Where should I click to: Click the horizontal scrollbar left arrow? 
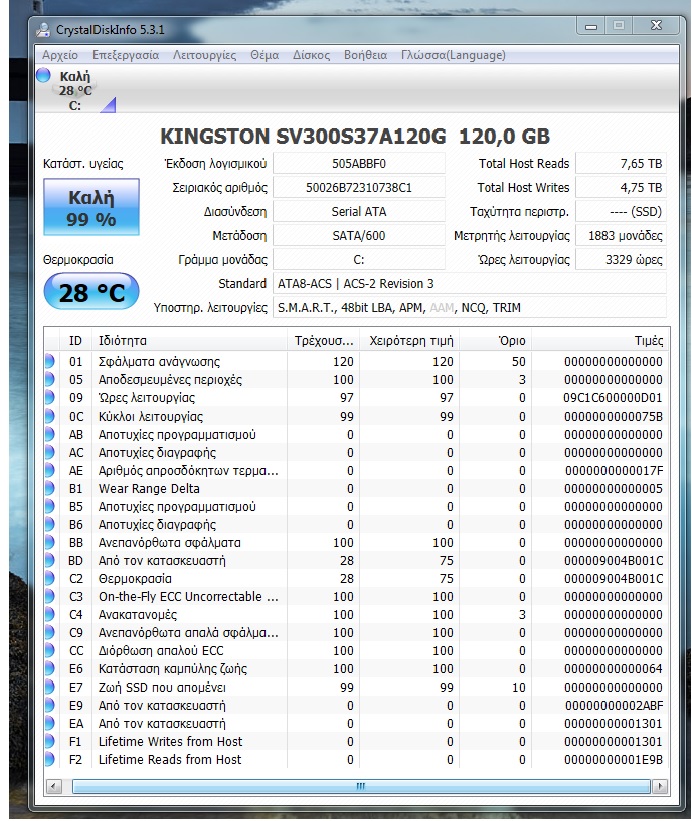(x=53, y=786)
